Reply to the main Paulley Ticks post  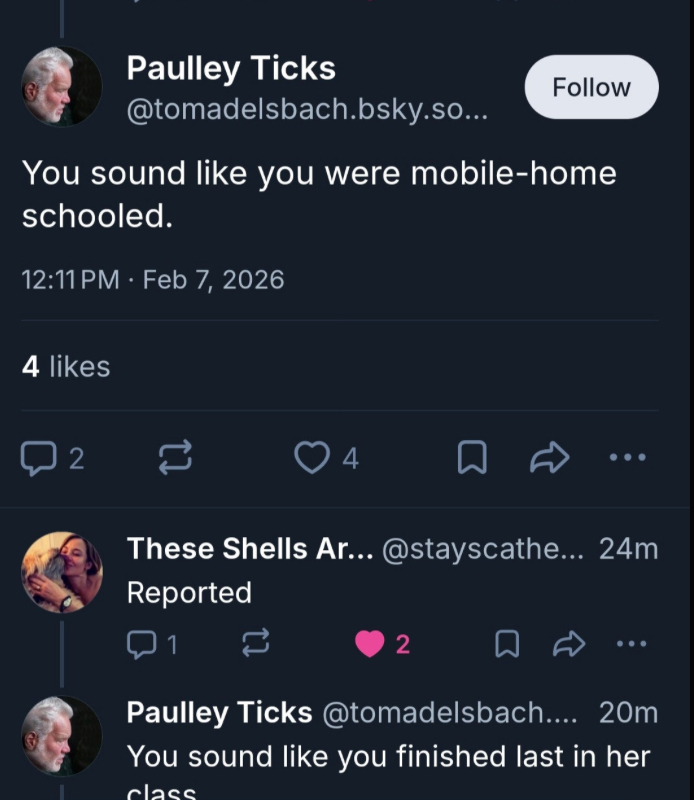(x=40, y=458)
